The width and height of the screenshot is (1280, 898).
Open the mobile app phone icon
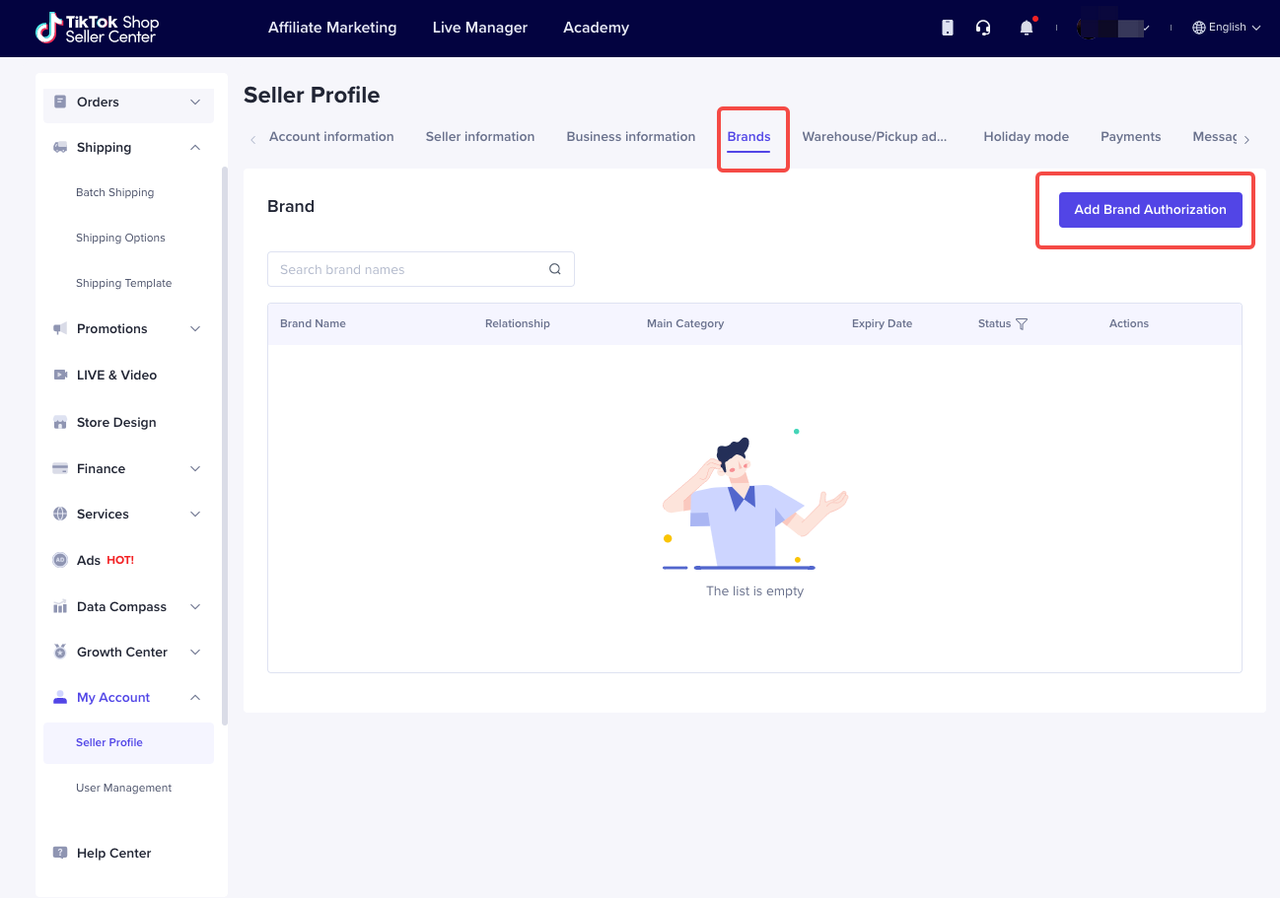(947, 28)
